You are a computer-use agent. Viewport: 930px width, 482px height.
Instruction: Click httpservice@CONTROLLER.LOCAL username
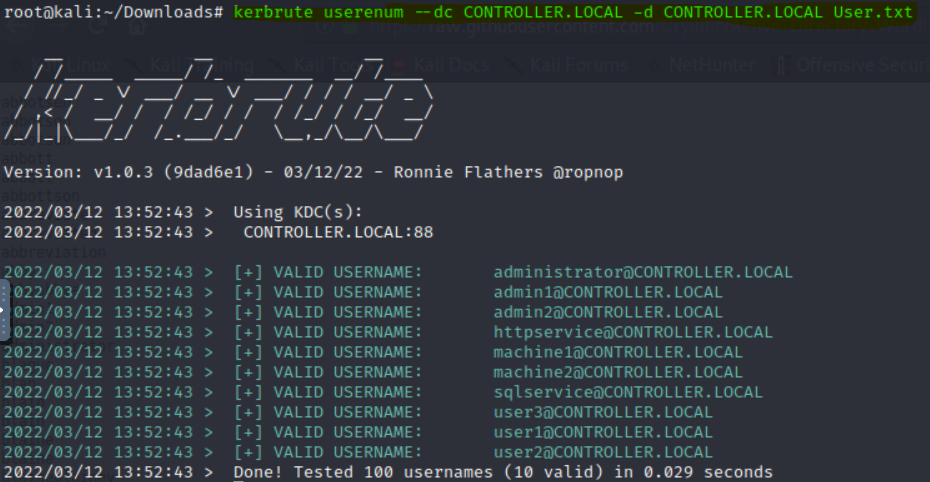[633, 332]
